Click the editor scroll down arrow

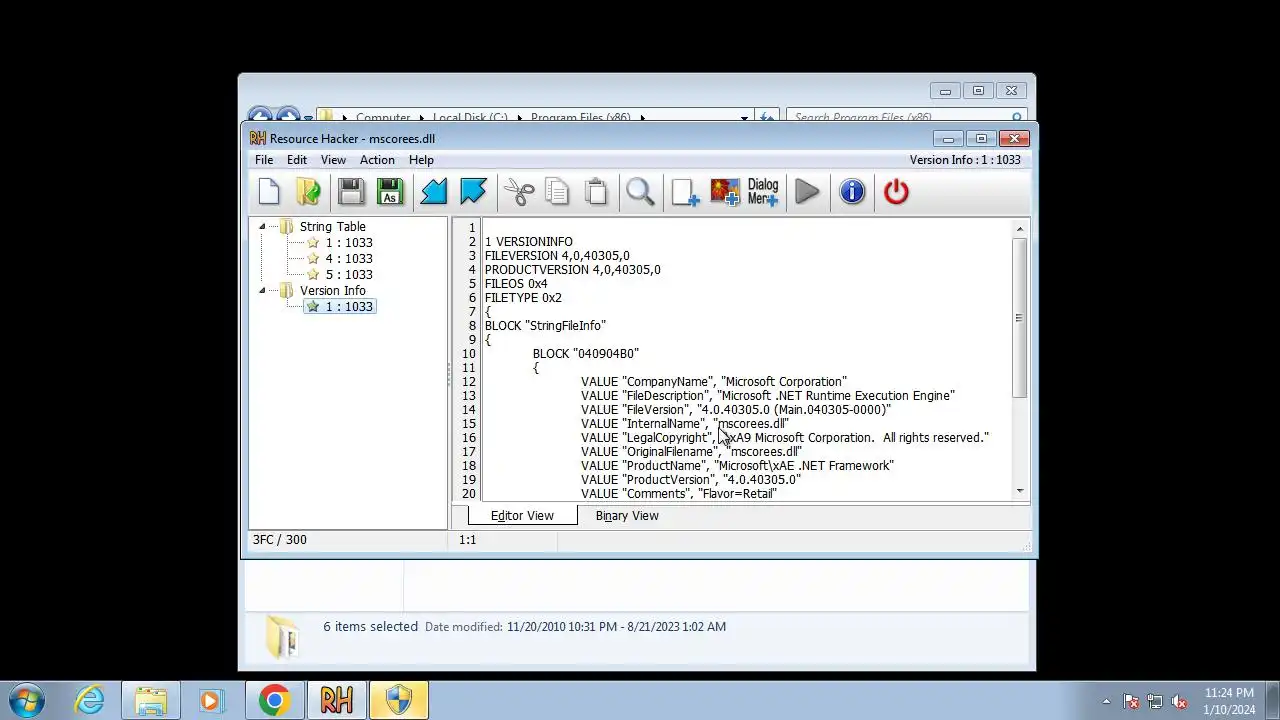tap(1020, 490)
